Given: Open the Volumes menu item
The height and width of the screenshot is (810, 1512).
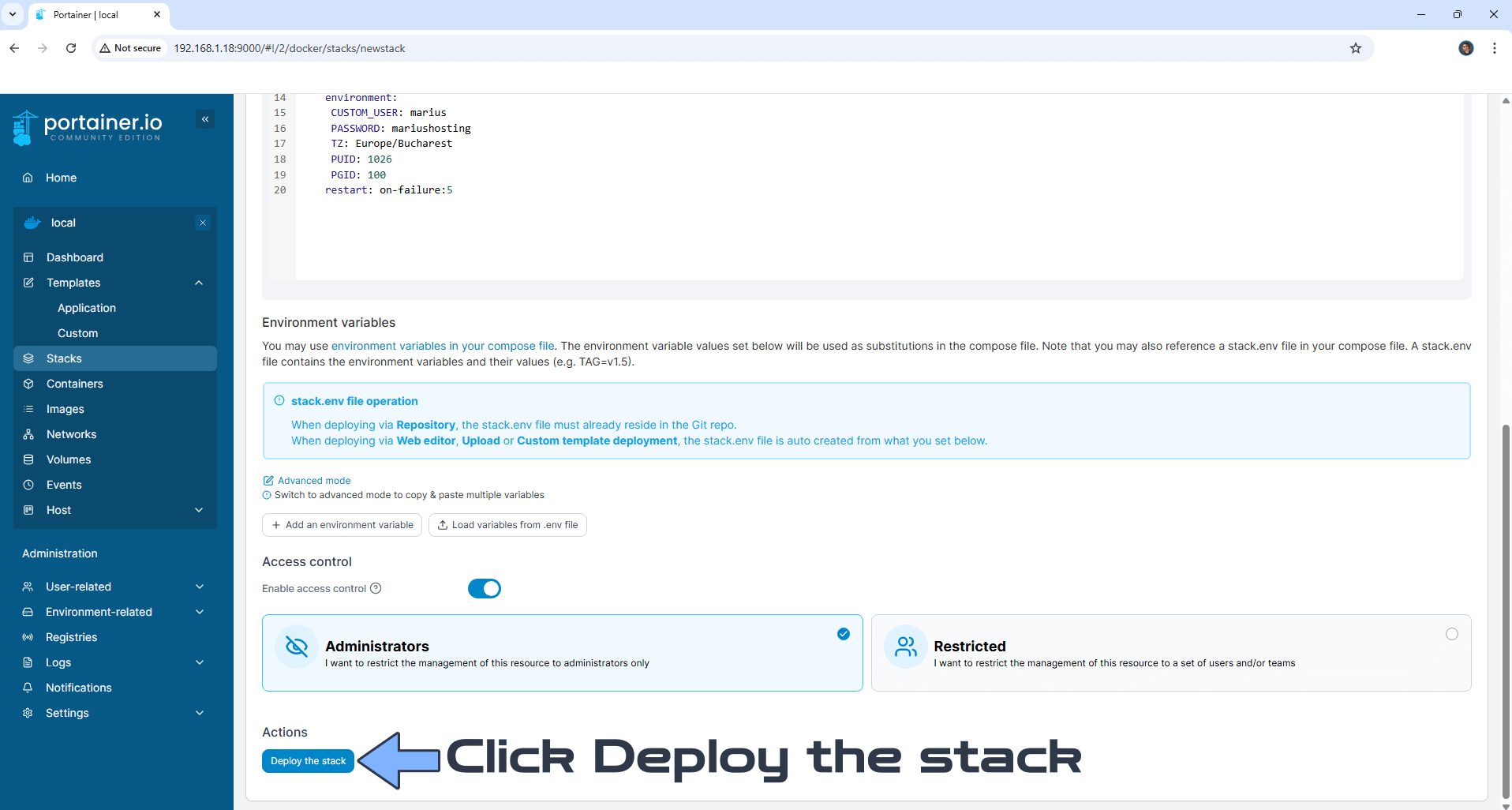Looking at the screenshot, I should point(115,459).
